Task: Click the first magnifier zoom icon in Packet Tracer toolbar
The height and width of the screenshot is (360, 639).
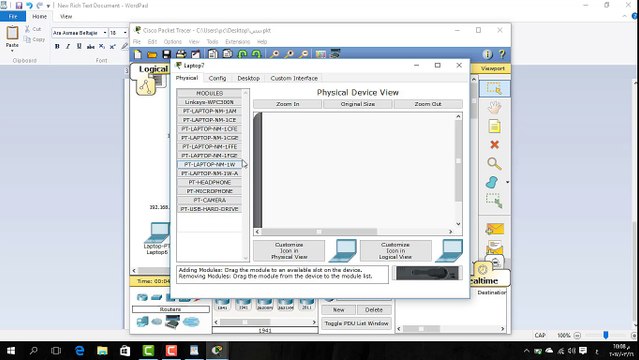Action: point(275,54)
